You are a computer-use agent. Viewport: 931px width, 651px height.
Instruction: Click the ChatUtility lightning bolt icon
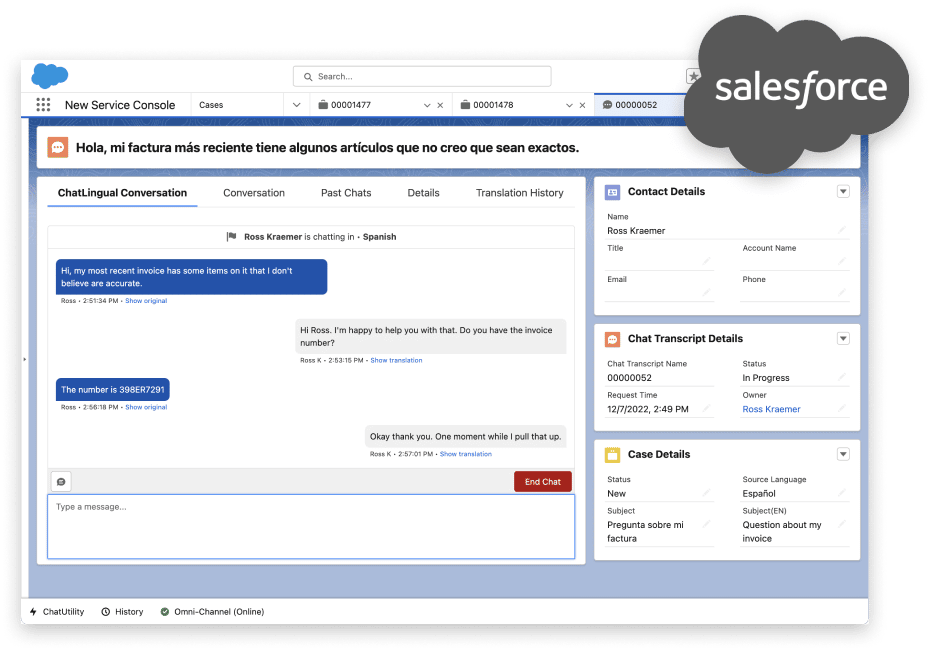(x=33, y=611)
